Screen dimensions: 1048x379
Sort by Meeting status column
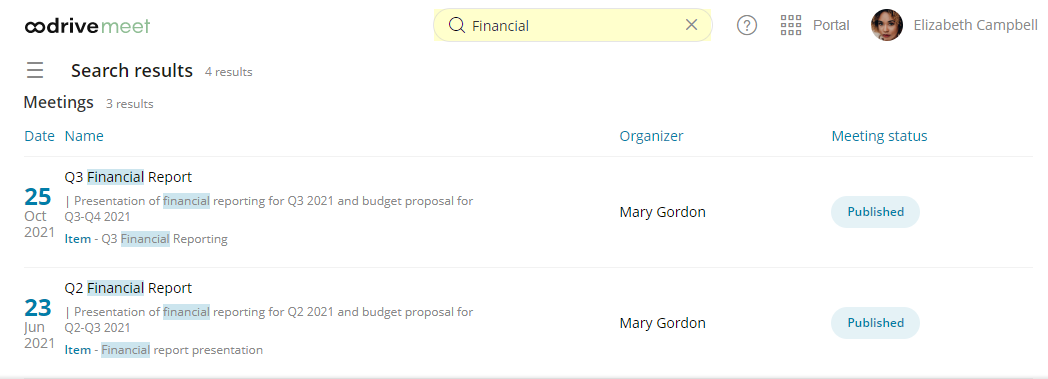point(880,136)
